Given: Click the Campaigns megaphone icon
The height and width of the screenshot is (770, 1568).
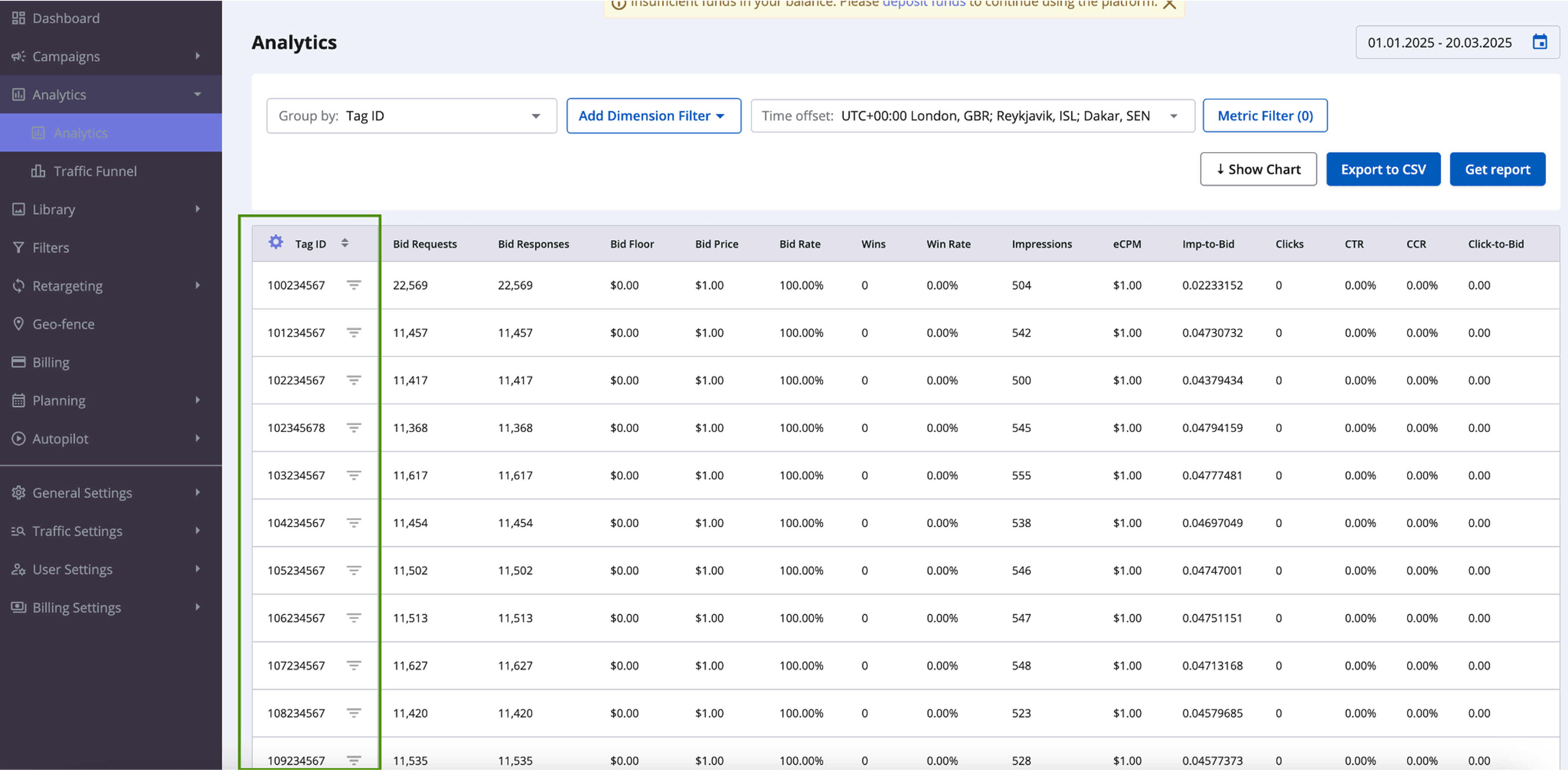Looking at the screenshot, I should click(18, 56).
